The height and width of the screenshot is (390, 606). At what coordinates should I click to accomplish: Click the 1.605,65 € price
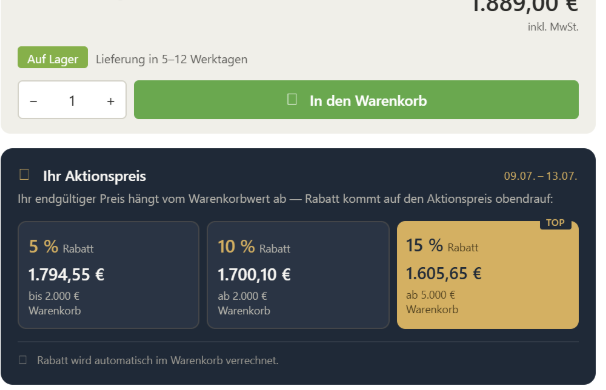[x=443, y=274]
